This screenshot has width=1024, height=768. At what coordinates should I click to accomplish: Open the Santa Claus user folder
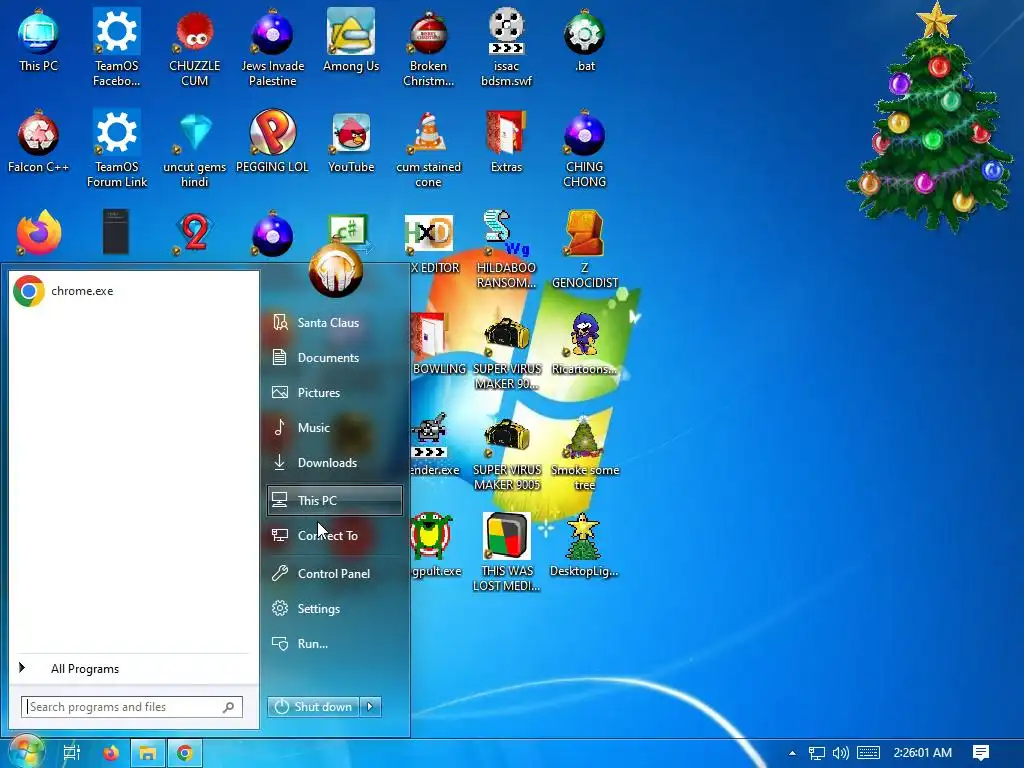[336, 323]
